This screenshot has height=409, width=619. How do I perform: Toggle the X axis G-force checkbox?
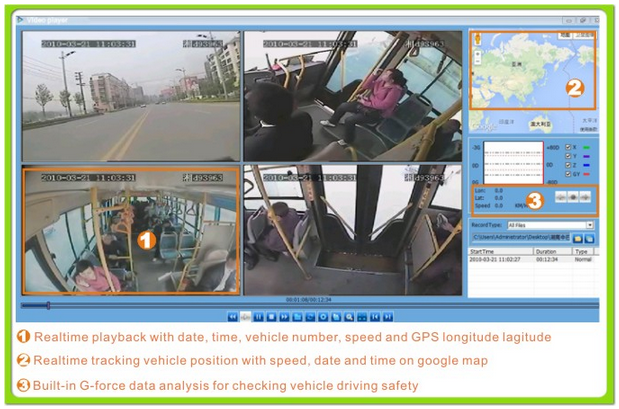(568, 147)
